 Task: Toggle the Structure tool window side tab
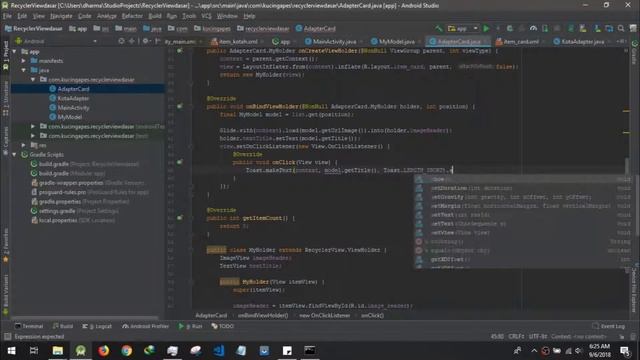tap(6, 97)
